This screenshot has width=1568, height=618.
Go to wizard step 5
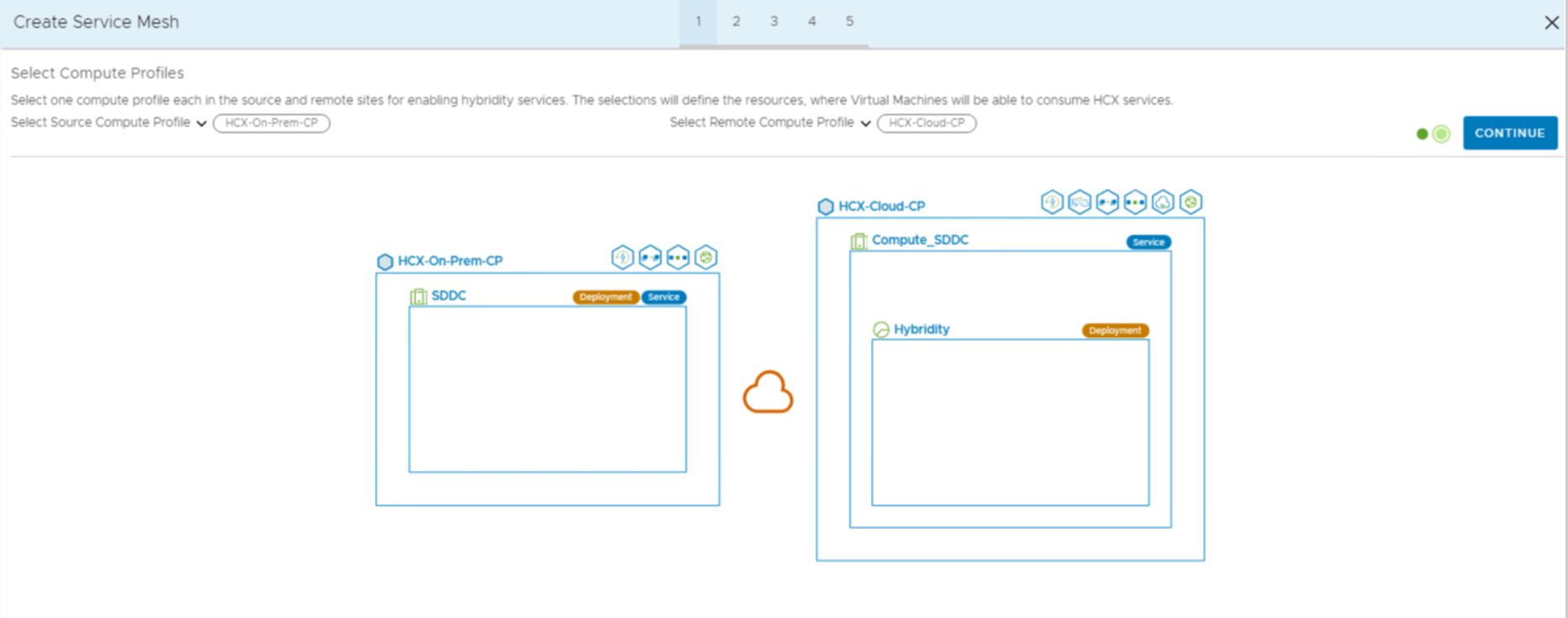pyautogui.click(x=849, y=22)
